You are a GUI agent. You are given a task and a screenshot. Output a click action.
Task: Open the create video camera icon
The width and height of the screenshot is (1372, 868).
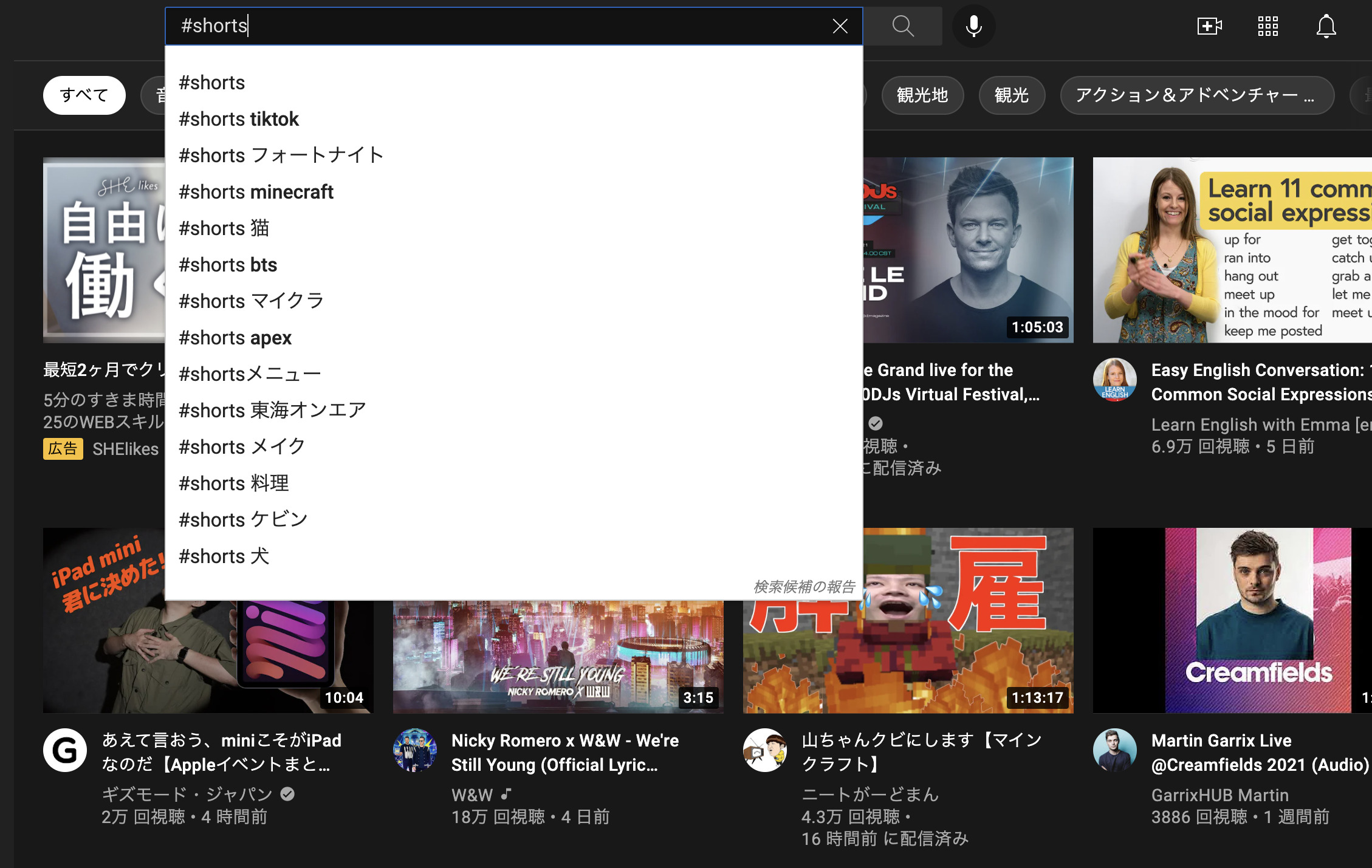coord(1209,26)
